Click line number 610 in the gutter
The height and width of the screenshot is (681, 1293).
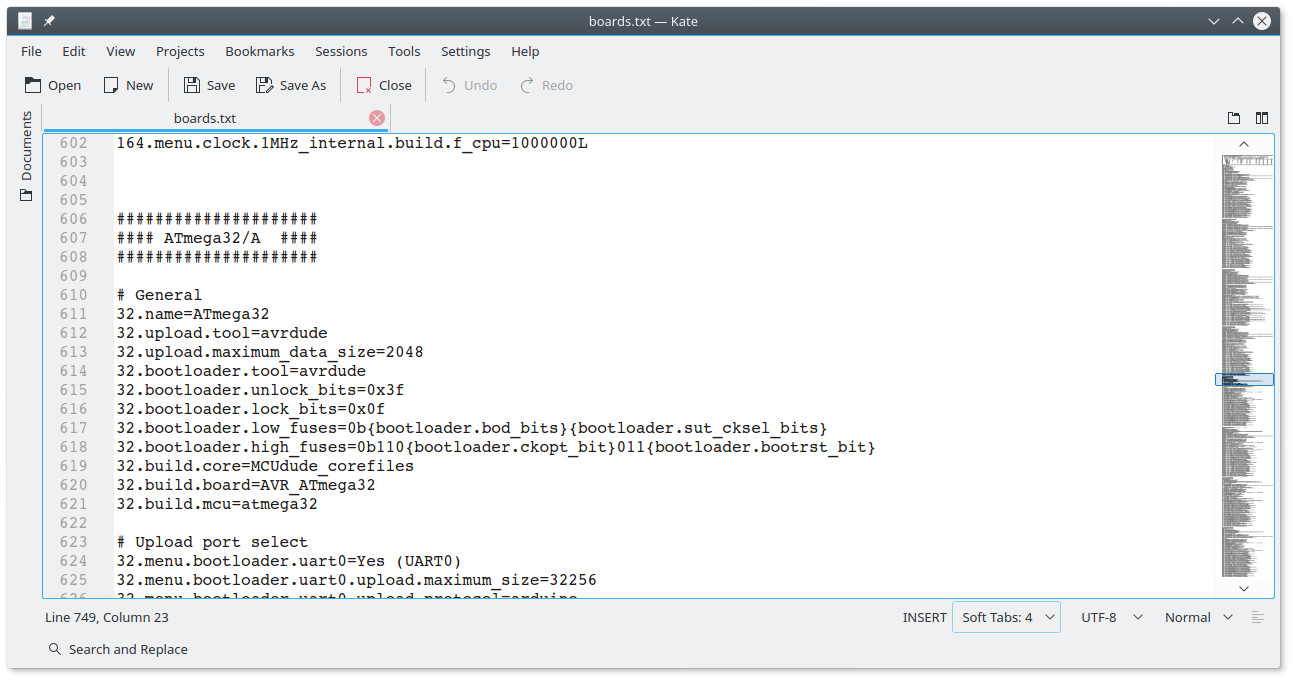(73, 295)
